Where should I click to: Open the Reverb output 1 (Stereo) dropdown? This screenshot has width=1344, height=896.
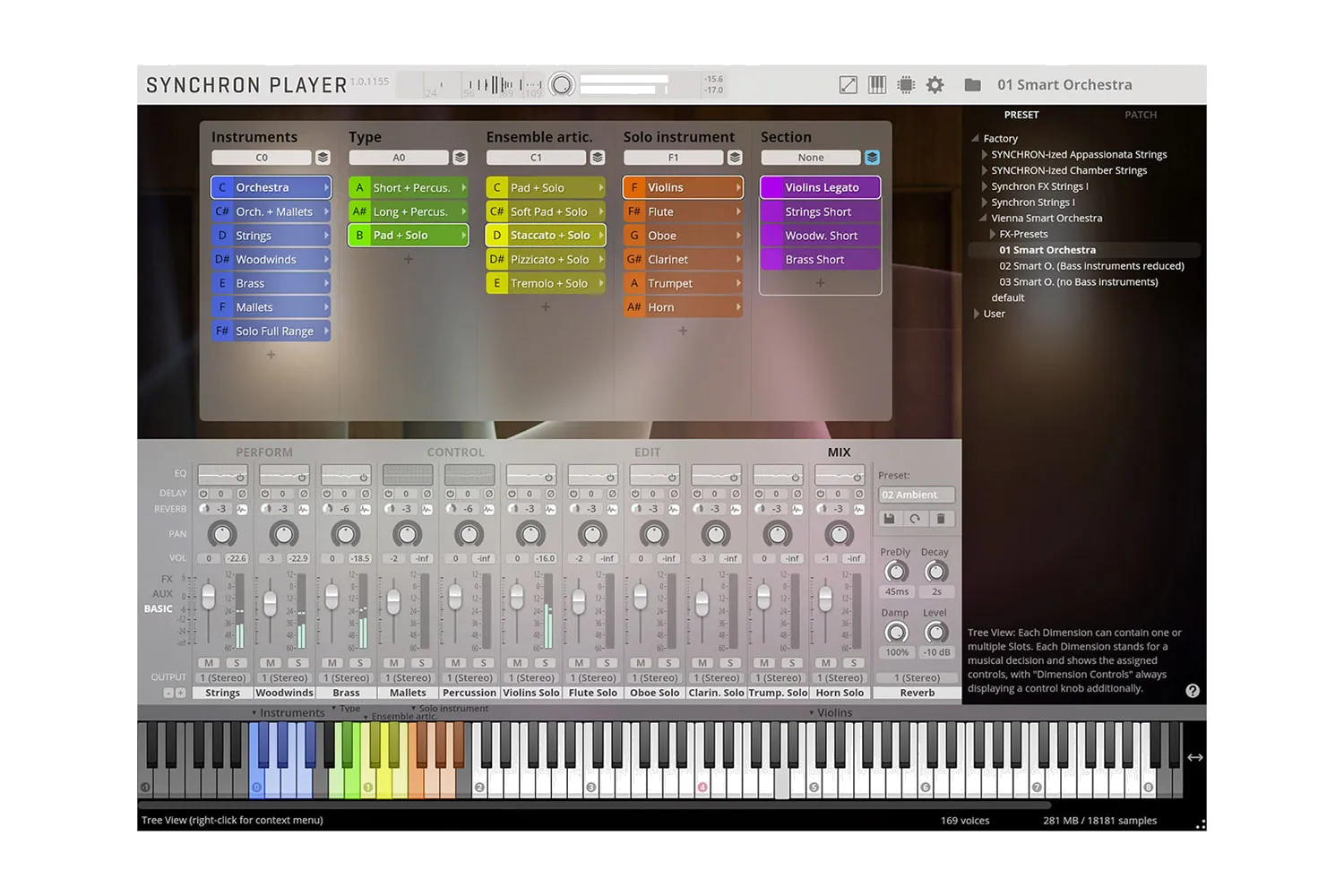click(917, 678)
